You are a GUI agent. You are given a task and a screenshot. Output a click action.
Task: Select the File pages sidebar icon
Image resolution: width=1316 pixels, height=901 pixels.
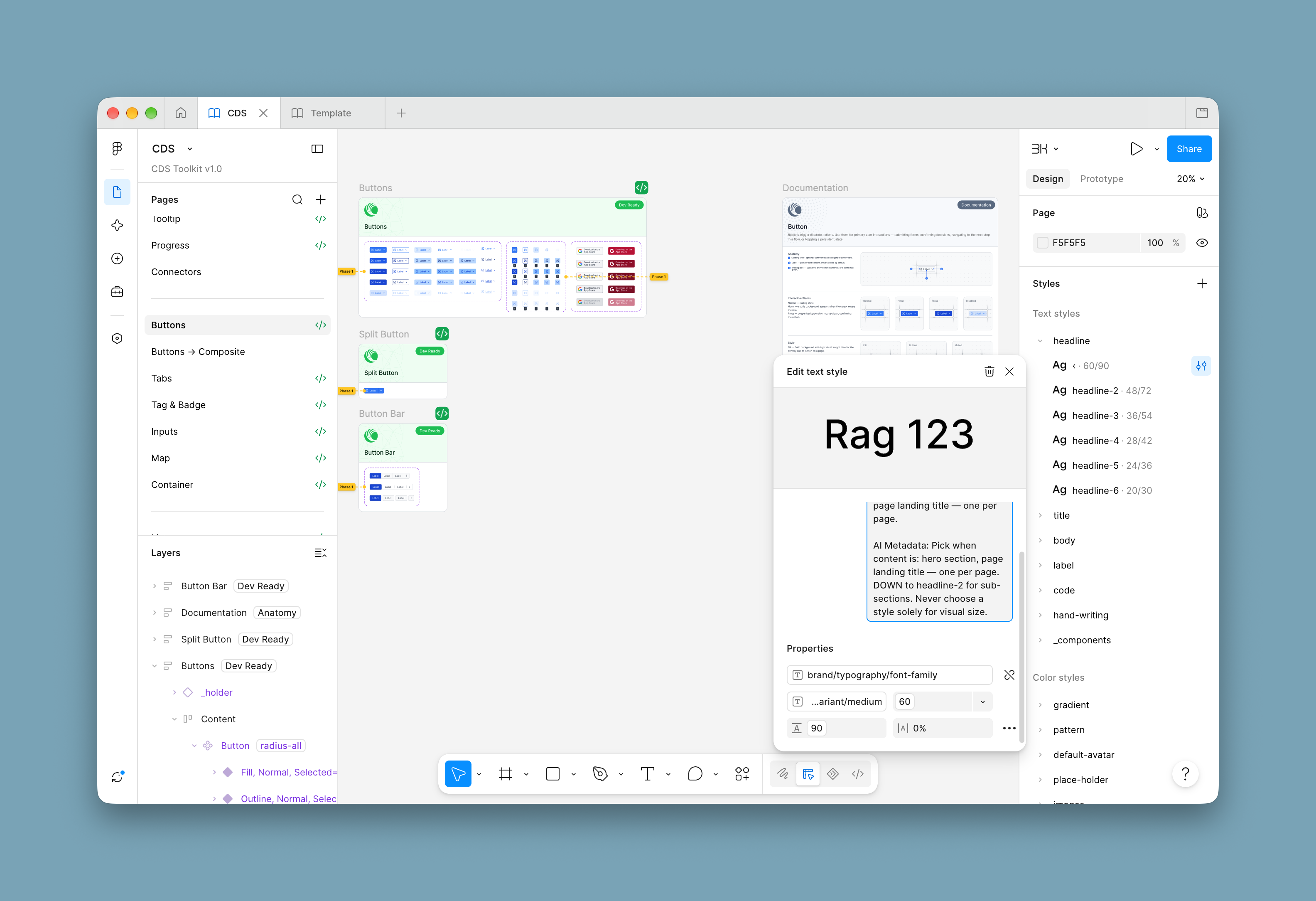click(x=117, y=192)
